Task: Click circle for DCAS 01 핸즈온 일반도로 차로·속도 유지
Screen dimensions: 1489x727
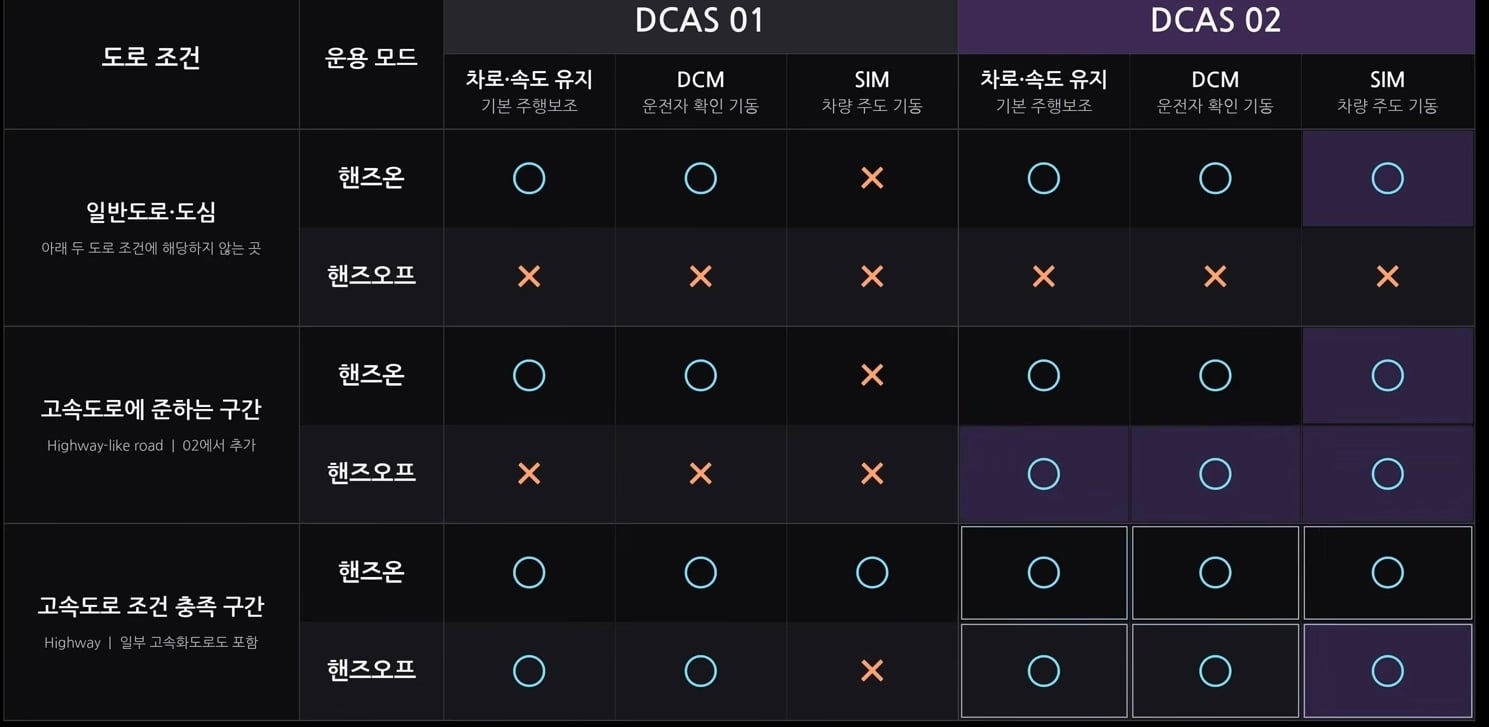Action: pyautogui.click(x=529, y=178)
